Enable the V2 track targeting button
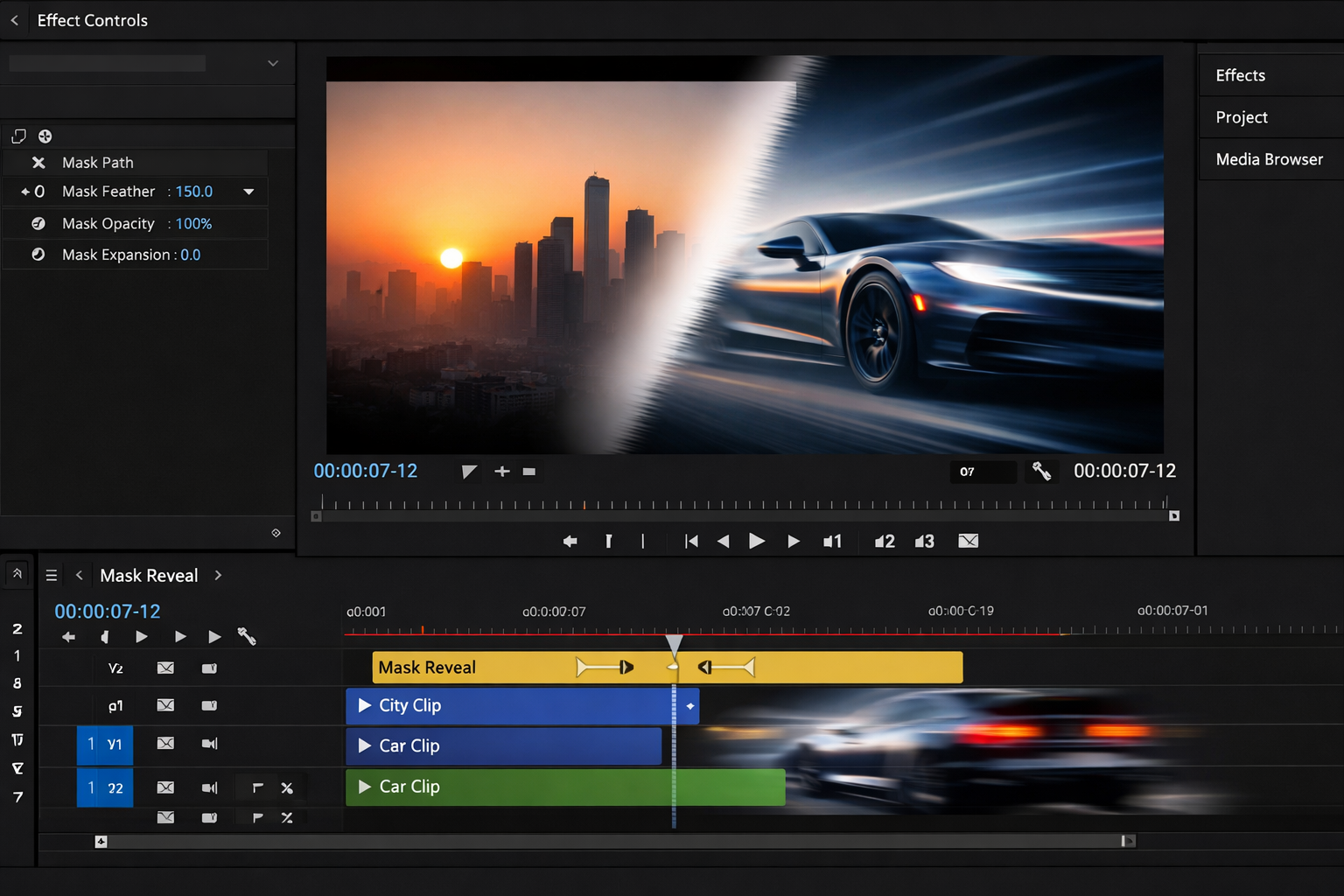The height and width of the screenshot is (896, 1344). pos(115,668)
